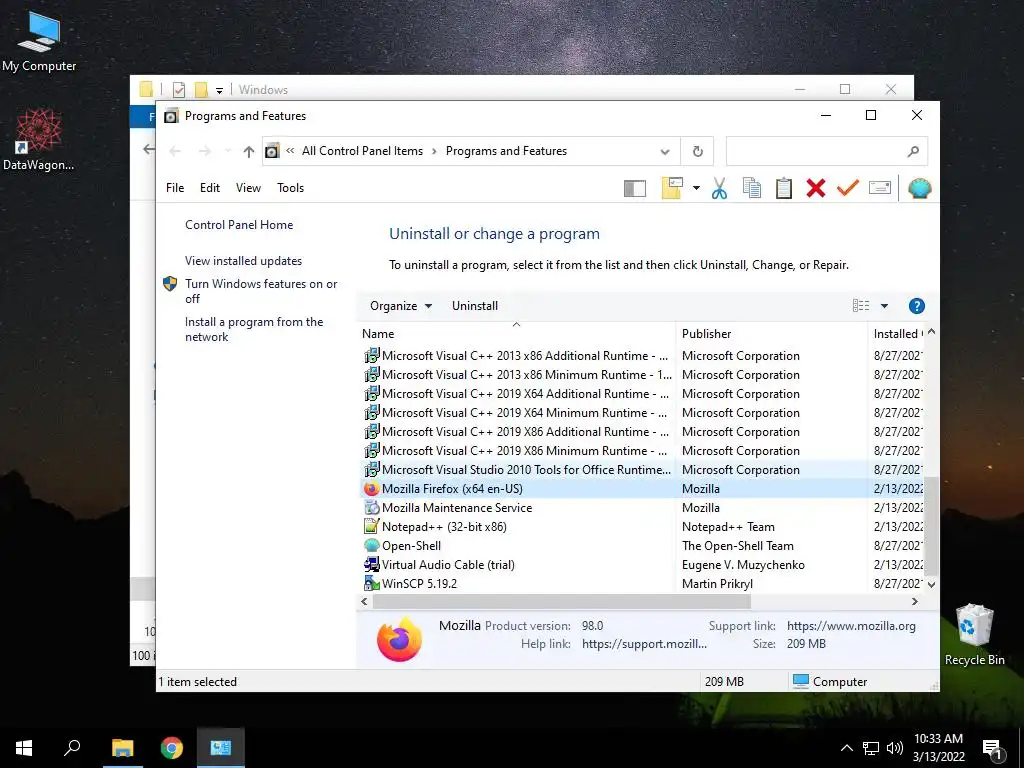Viewport: 1024px width, 768px height.
Task: Click Install a program from the network
Action: pos(254,329)
